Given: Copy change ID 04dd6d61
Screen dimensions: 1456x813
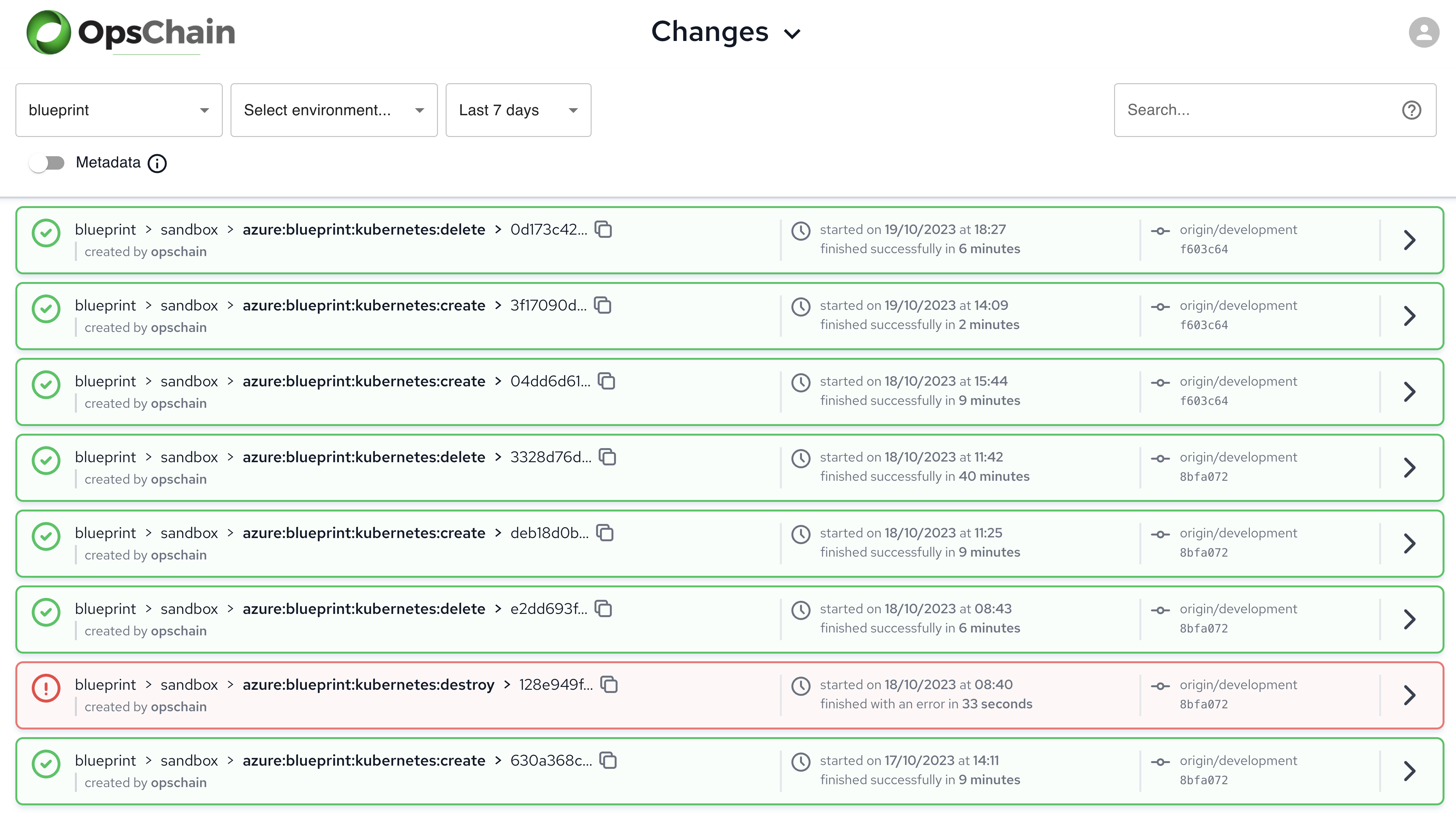Looking at the screenshot, I should (x=606, y=381).
